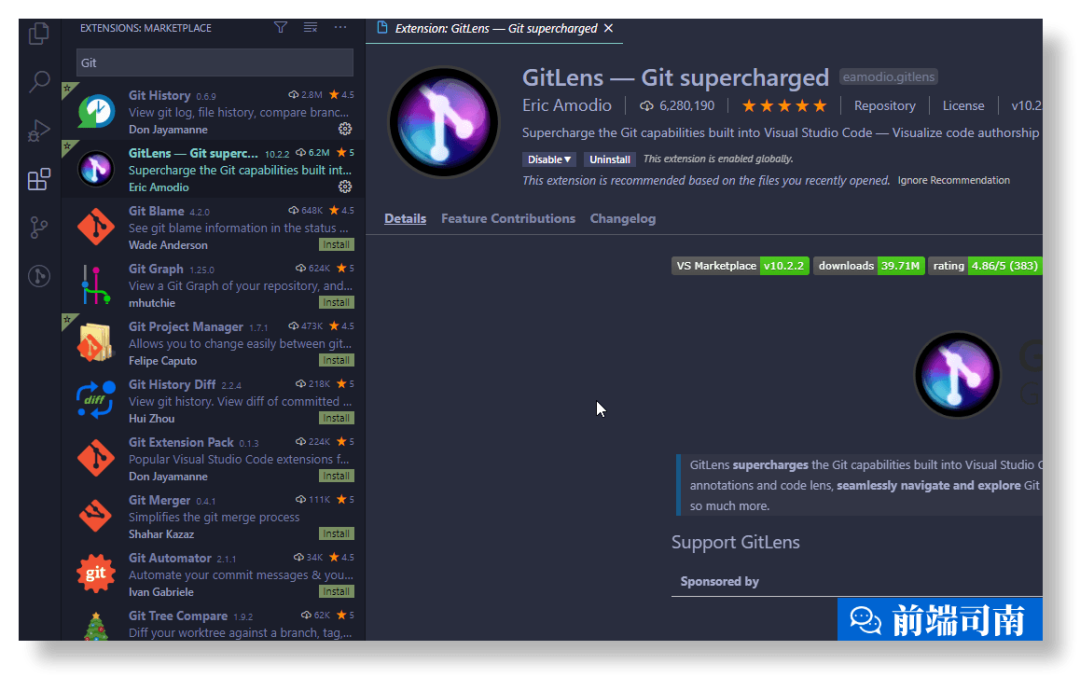Select the 'Support GitLens' heading
The image size is (1080, 678).
[x=736, y=542]
